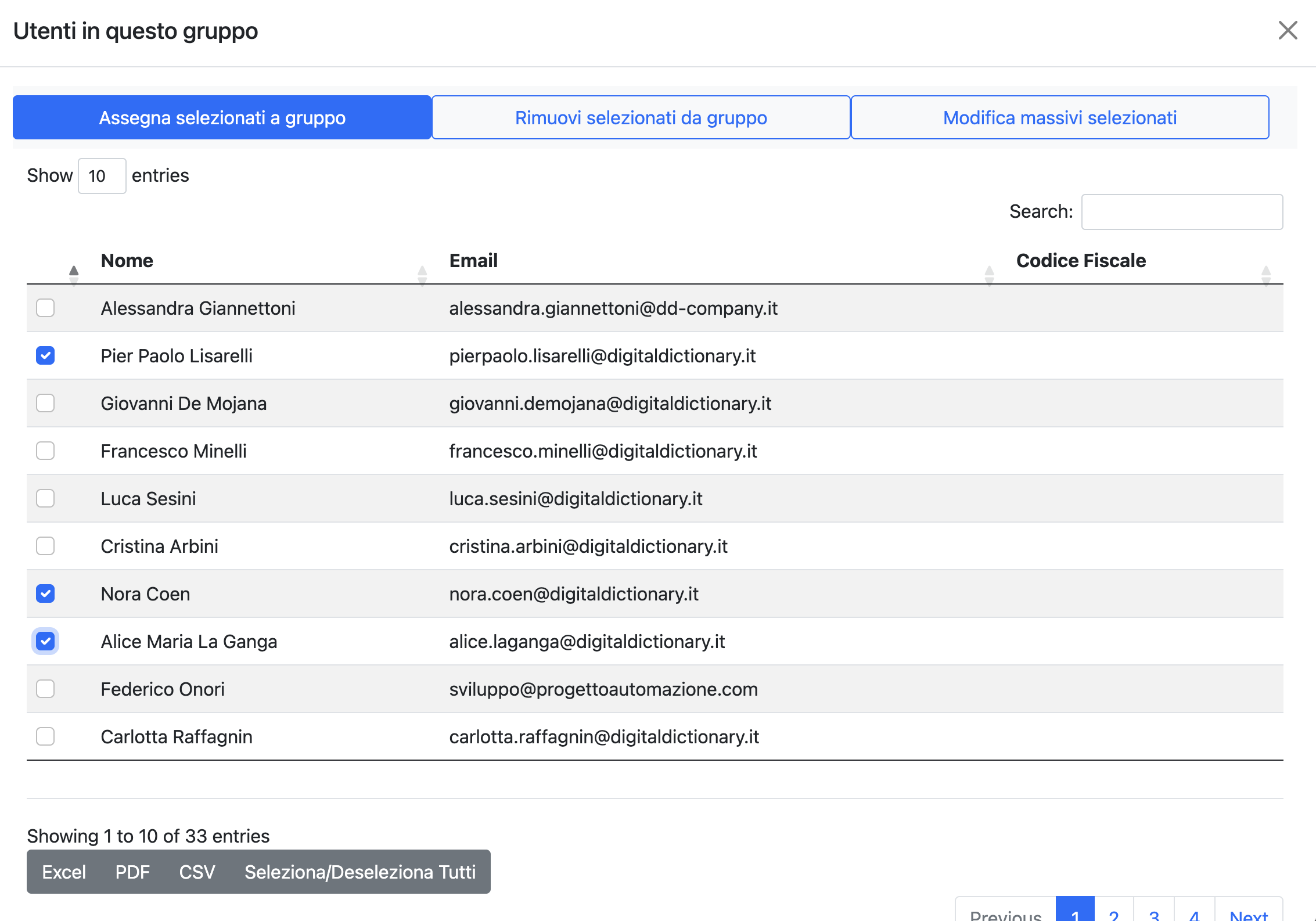Close the 'Utenti in questo gruppo' dialog
1316x921 pixels.
[1288, 30]
